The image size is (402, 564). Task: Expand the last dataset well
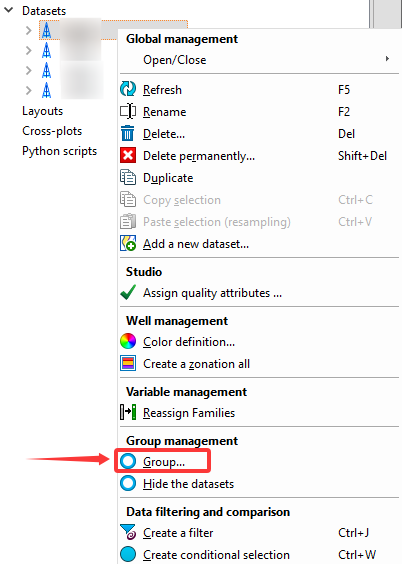tap(28, 90)
